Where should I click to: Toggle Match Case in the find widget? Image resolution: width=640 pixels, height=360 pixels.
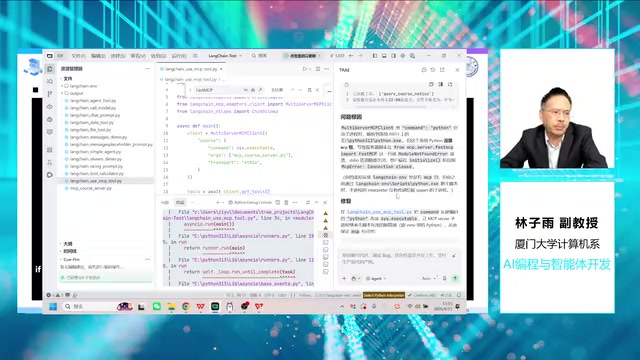(x=246, y=90)
